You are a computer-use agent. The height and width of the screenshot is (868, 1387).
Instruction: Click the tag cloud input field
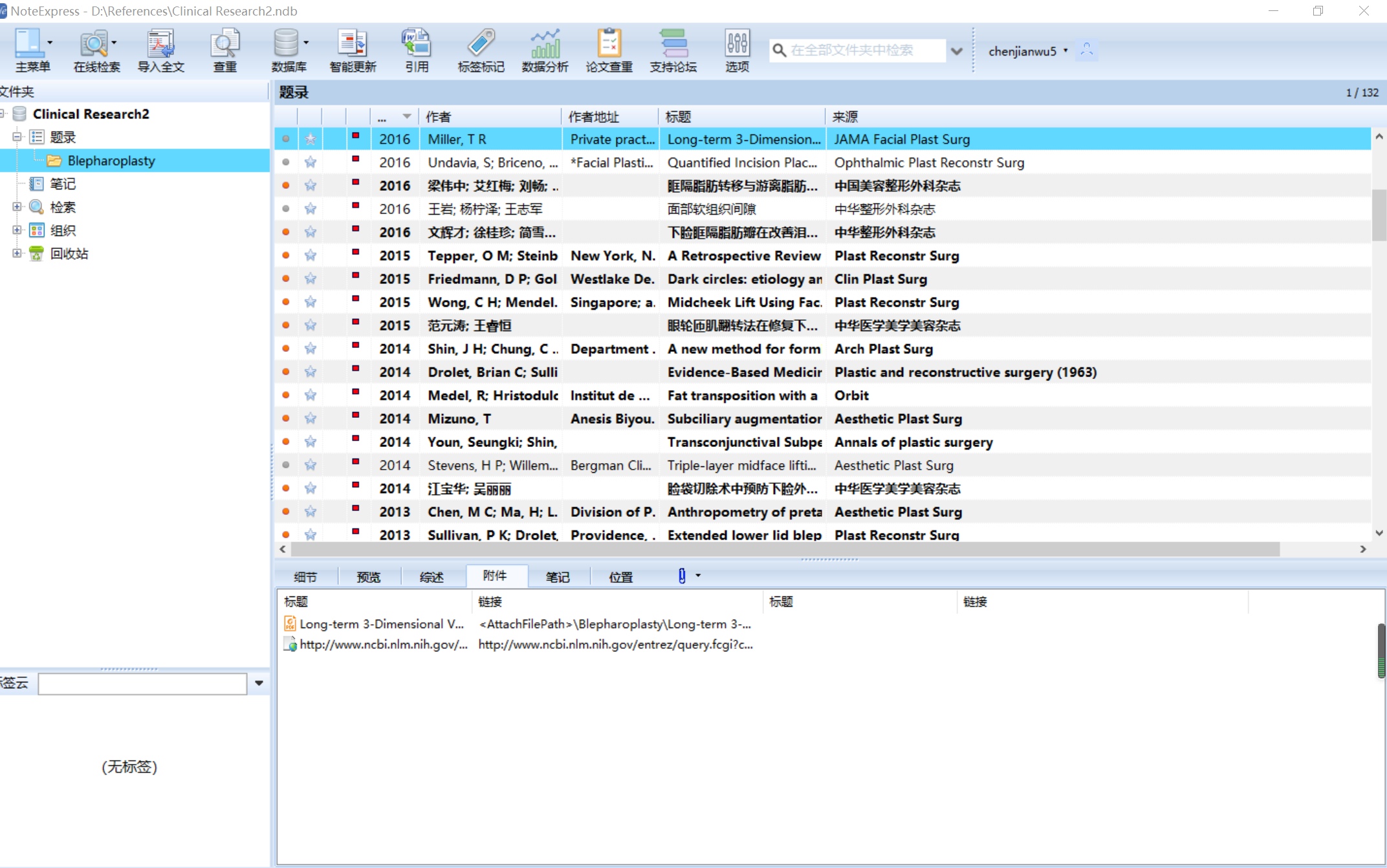point(142,684)
